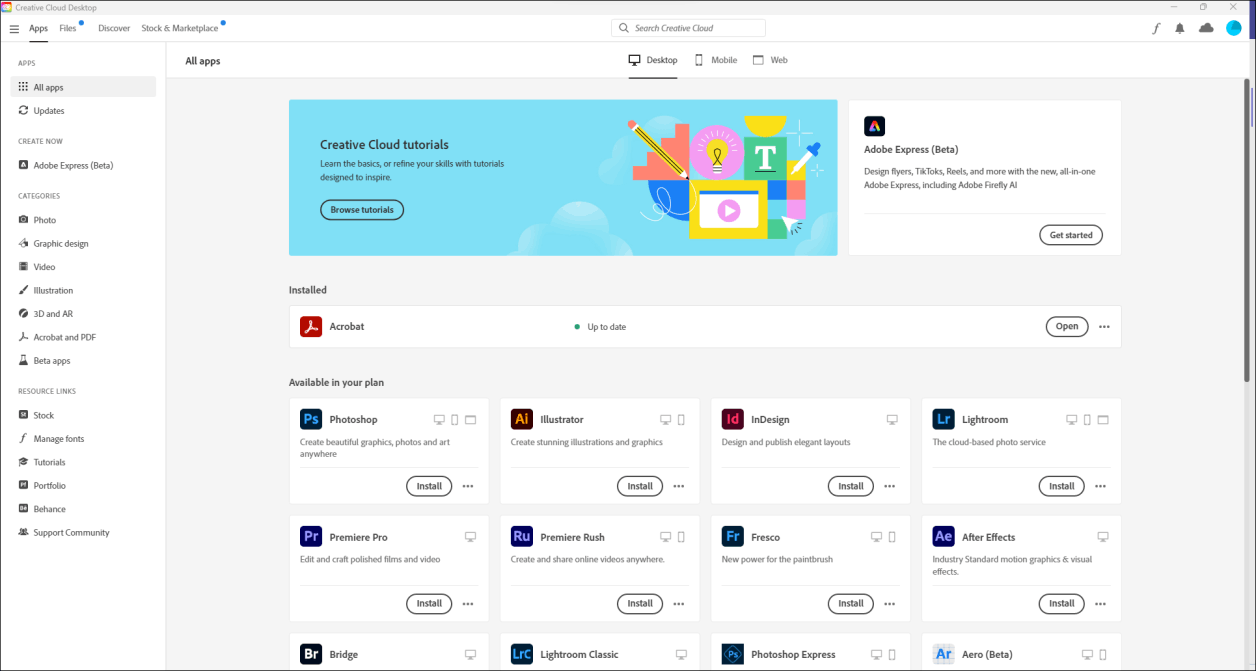This screenshot has width=1256, height=671.
Task: Open more options next to Acrobat's Open button
Action: [1103, 326]
